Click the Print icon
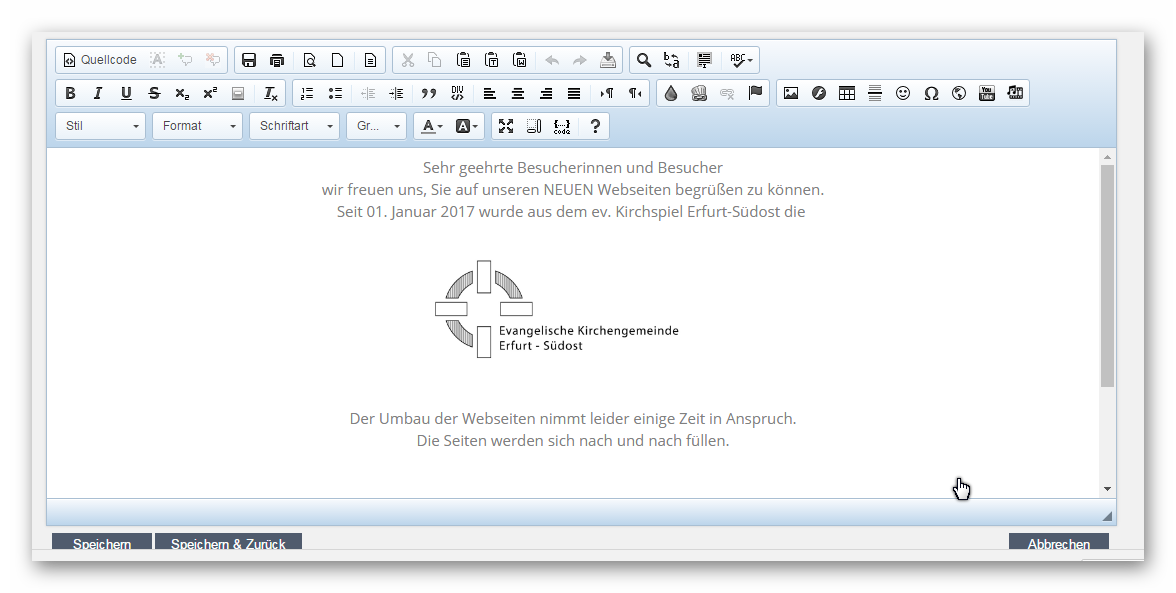The width and height of the screenshot is (1176, 593). 277,60
